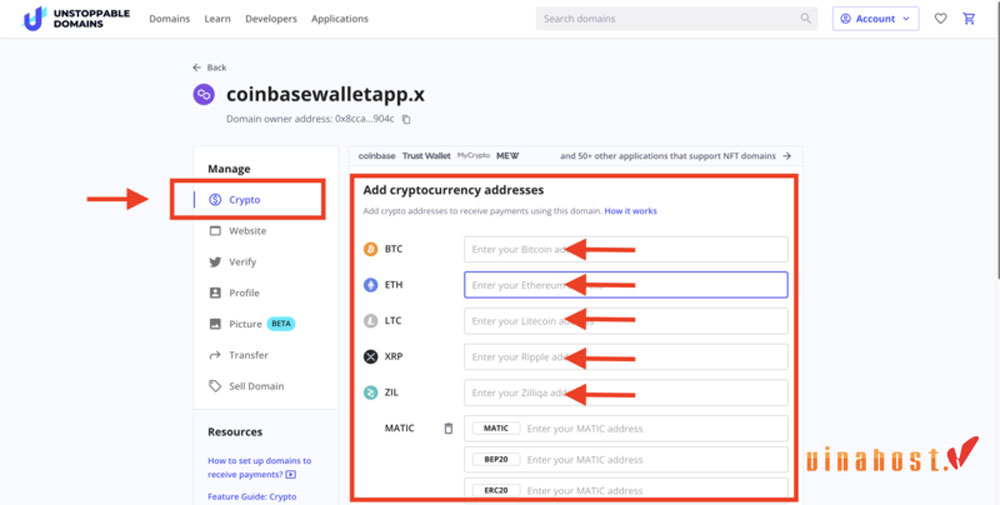Image resolution: width=1000 pixels, height=505 pixels.
Task: Click the Sell Domain tag icon
Action: (215, 386)
